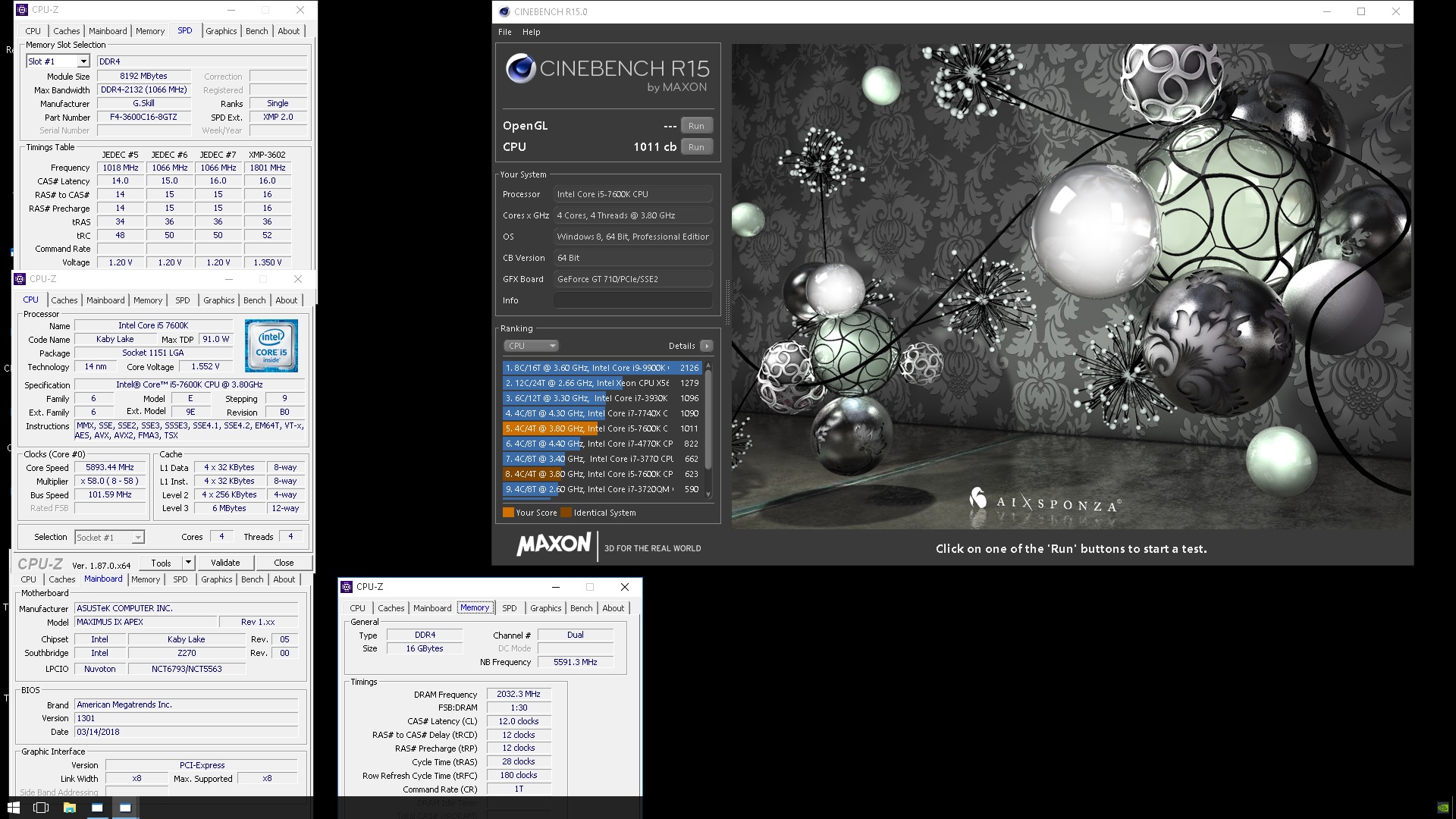Switch to Bench tab in SPD window
This screenshot has height=819, width=1456.
(x=257, y=31)
